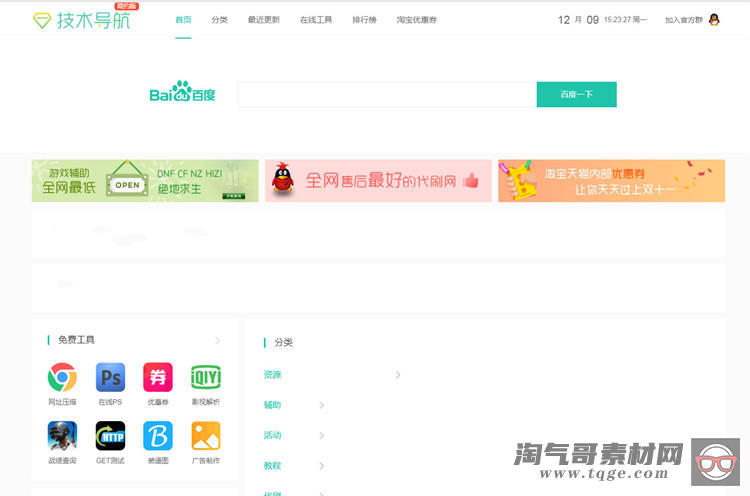Image resolution: width=750 pixels, height=496 pixels.
Task: Expand the 资源 category chevron
Action: (x=398, y=375)
